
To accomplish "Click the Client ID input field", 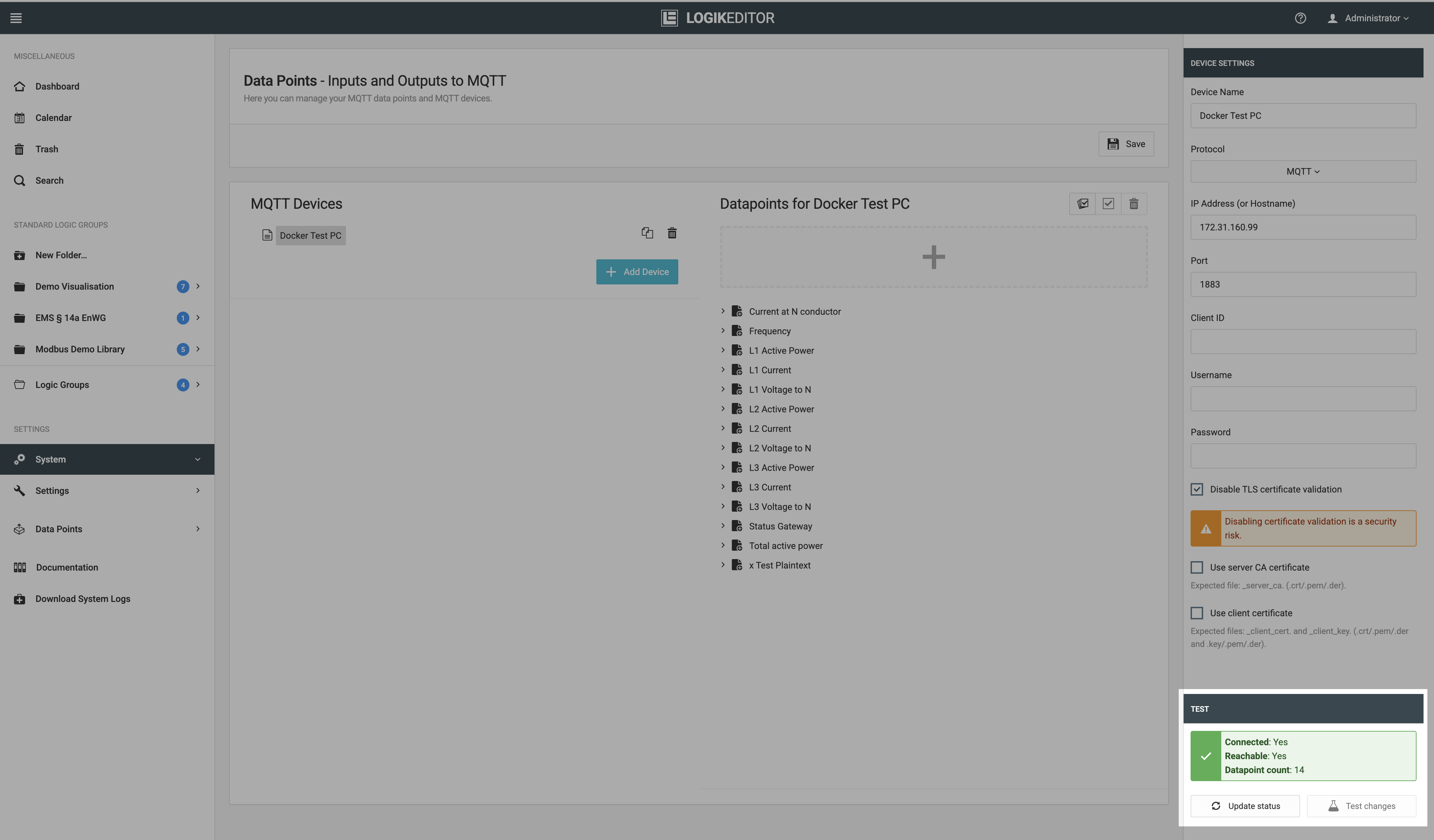I will (1303, 342).
